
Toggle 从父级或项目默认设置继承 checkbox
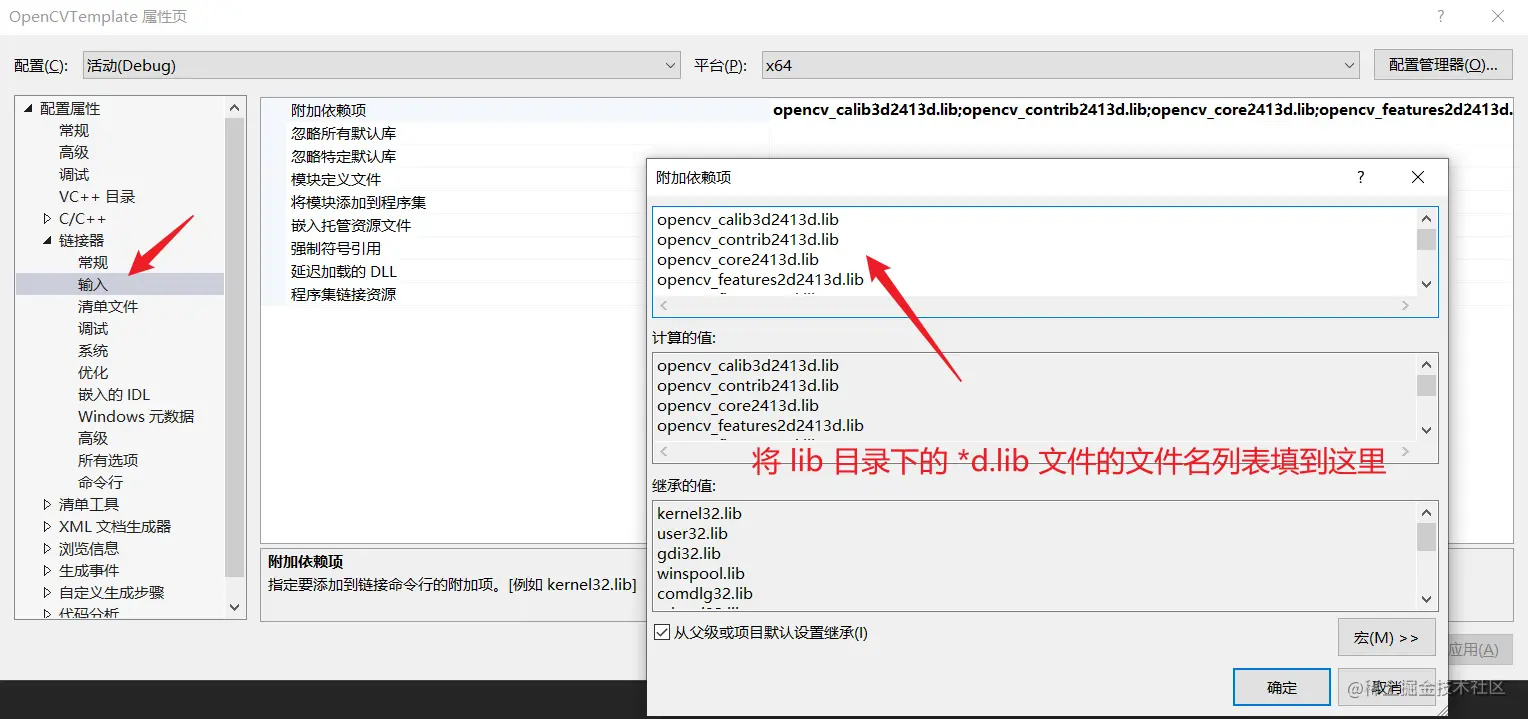click(662, 632)
